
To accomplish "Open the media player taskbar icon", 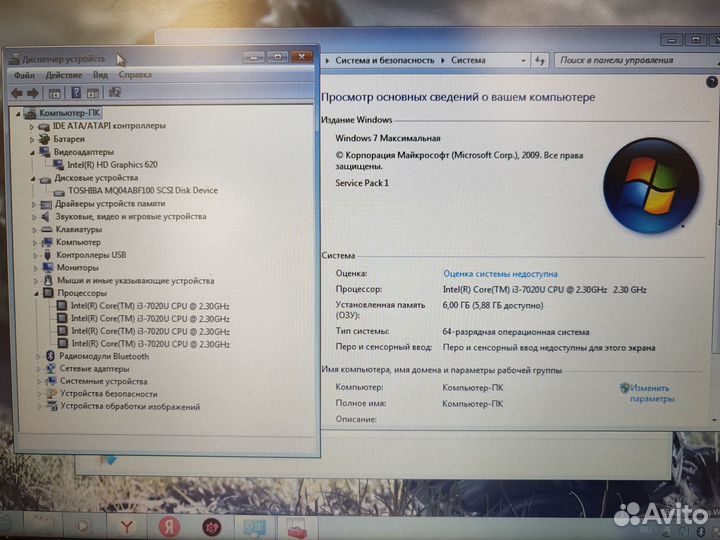I will (x=83, y=526).
